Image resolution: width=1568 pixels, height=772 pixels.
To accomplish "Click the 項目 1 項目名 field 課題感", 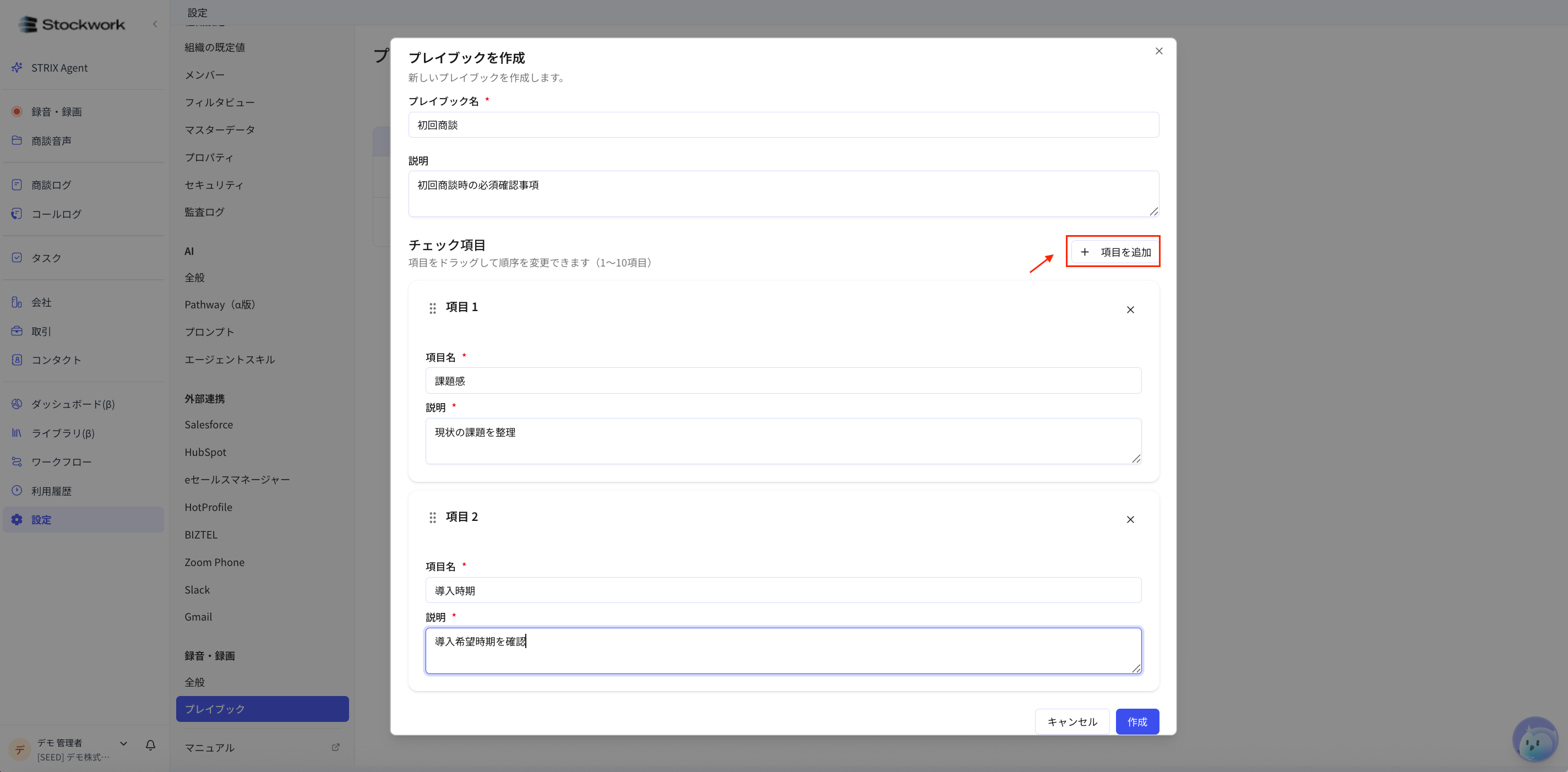I will (783, 380).
